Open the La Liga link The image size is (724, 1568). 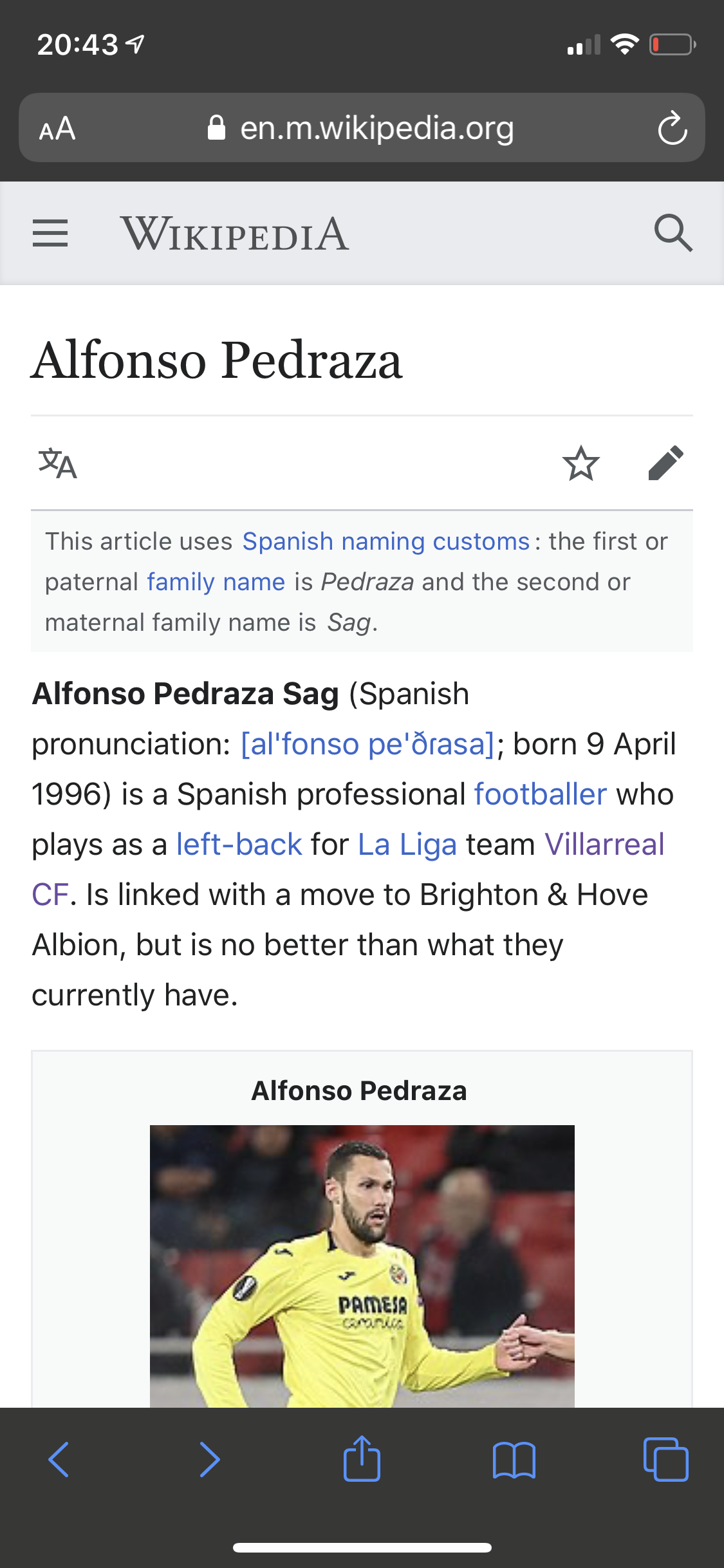[407, 845]
